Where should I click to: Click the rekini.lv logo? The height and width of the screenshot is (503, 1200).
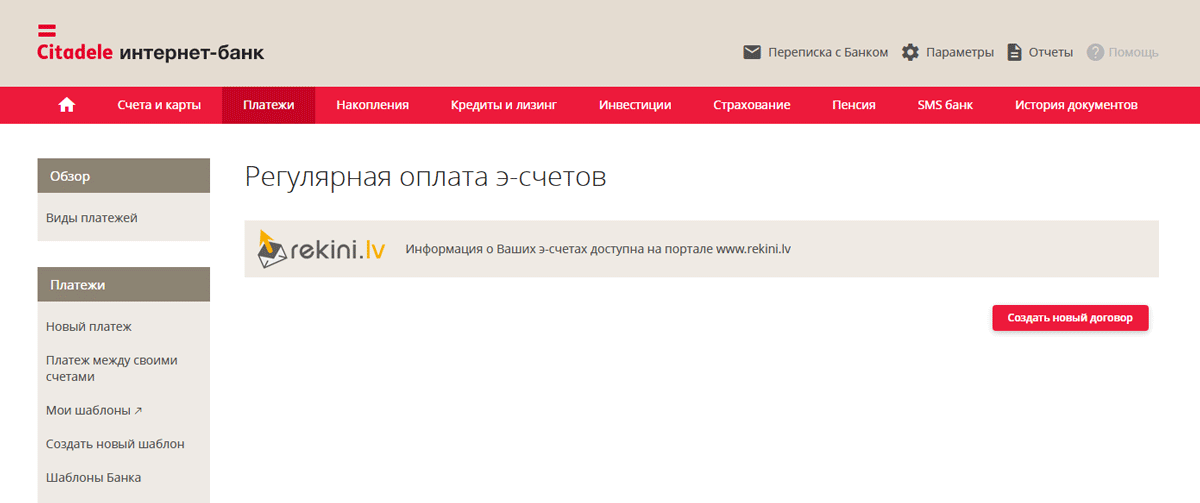[321, 249]
